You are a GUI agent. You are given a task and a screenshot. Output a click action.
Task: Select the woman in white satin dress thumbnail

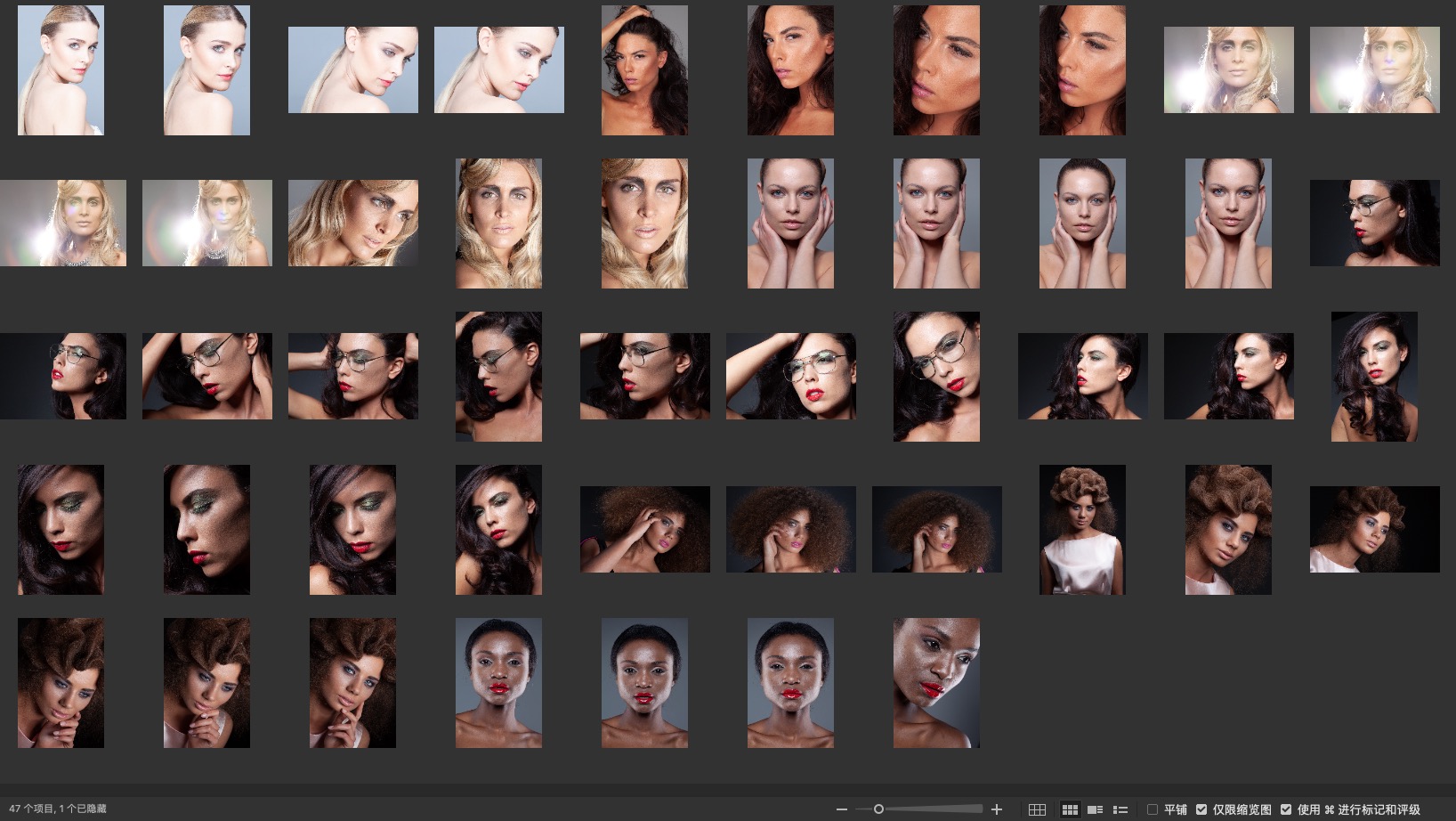1082,530
